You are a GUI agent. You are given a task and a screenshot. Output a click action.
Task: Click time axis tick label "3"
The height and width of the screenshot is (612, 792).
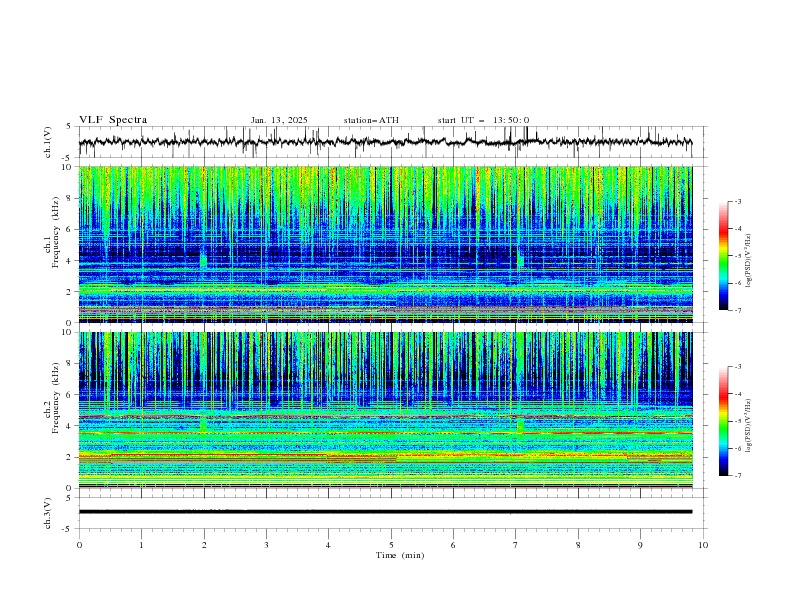266,545
